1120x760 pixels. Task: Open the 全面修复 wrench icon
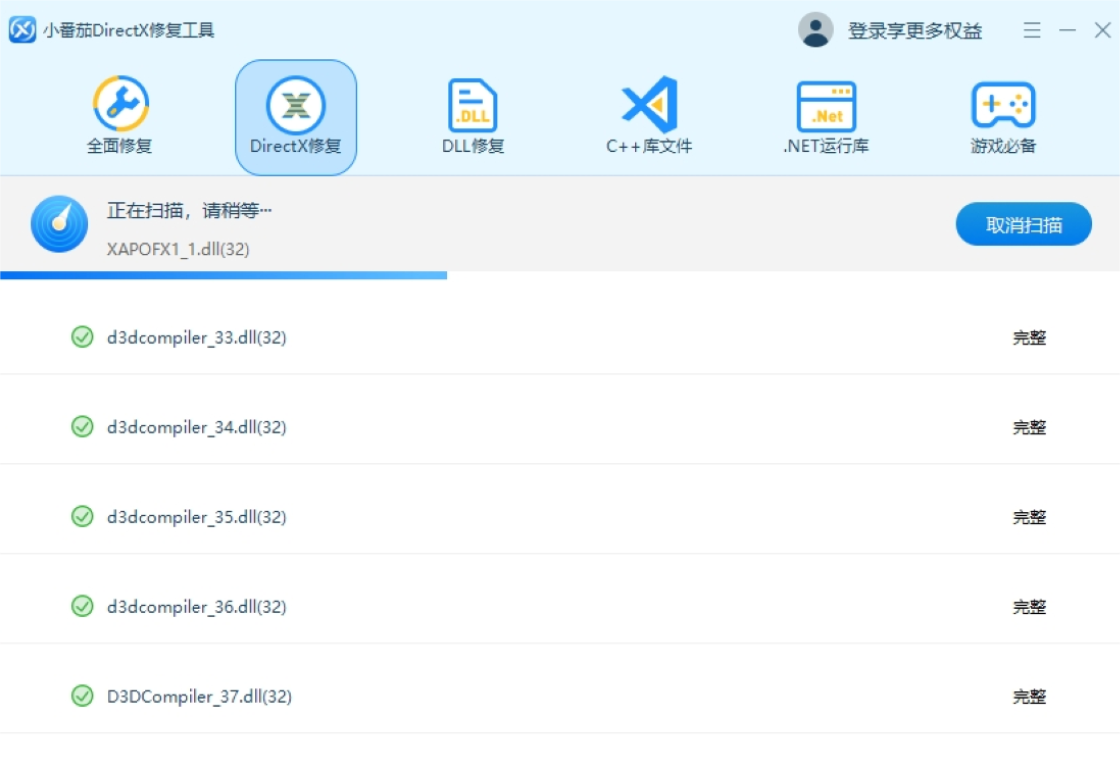coord(120,105)
